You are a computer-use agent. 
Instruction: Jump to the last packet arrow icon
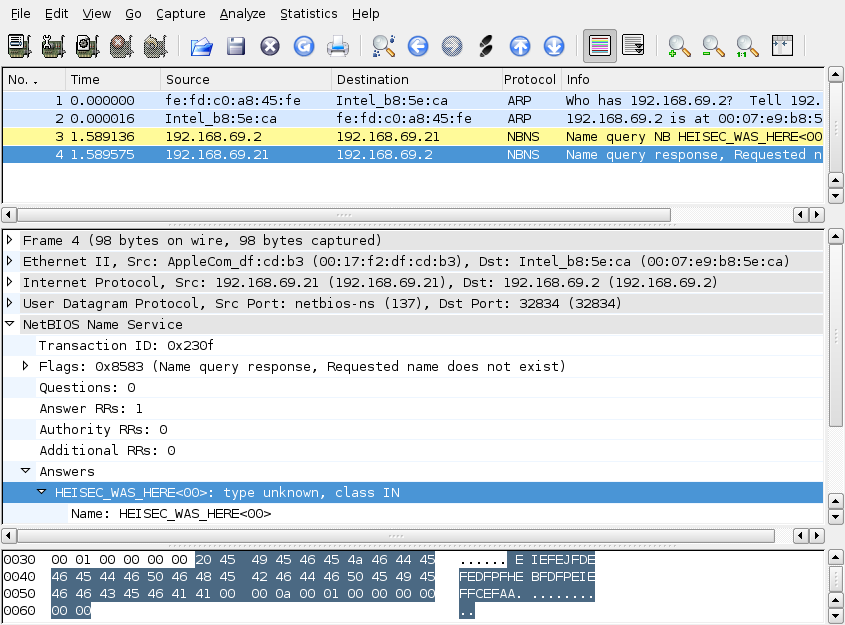pos(554,46)
